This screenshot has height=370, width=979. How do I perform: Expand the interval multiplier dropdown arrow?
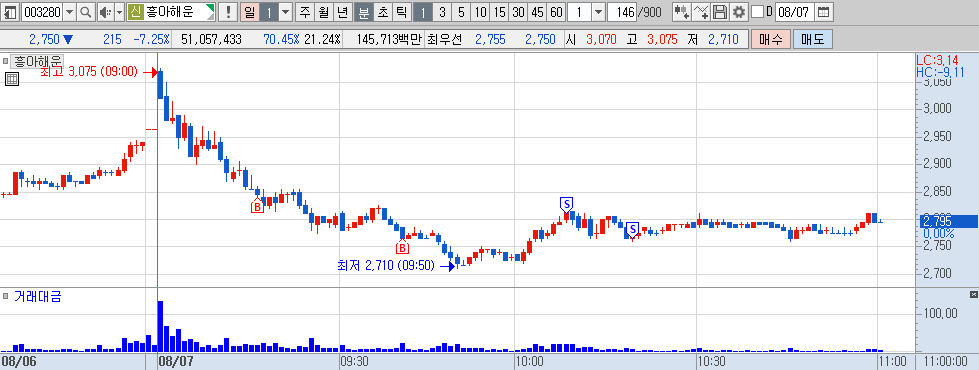pos(598,12)
